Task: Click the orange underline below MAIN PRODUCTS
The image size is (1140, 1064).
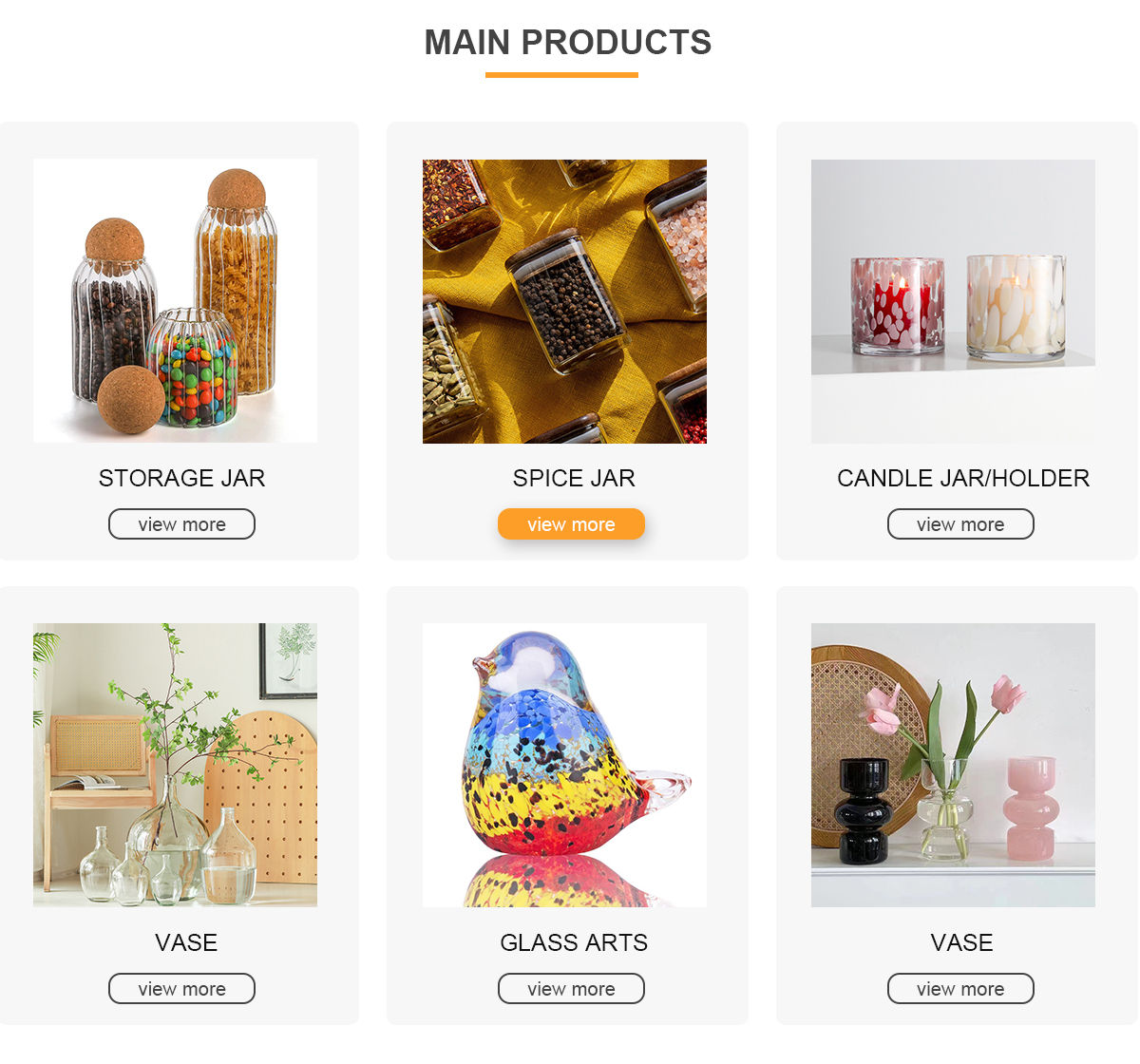Action: pos(561,75)
